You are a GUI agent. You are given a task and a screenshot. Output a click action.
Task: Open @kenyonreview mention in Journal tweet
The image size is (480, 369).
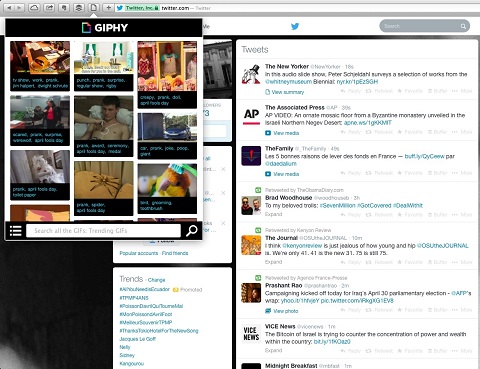point(302,246)
